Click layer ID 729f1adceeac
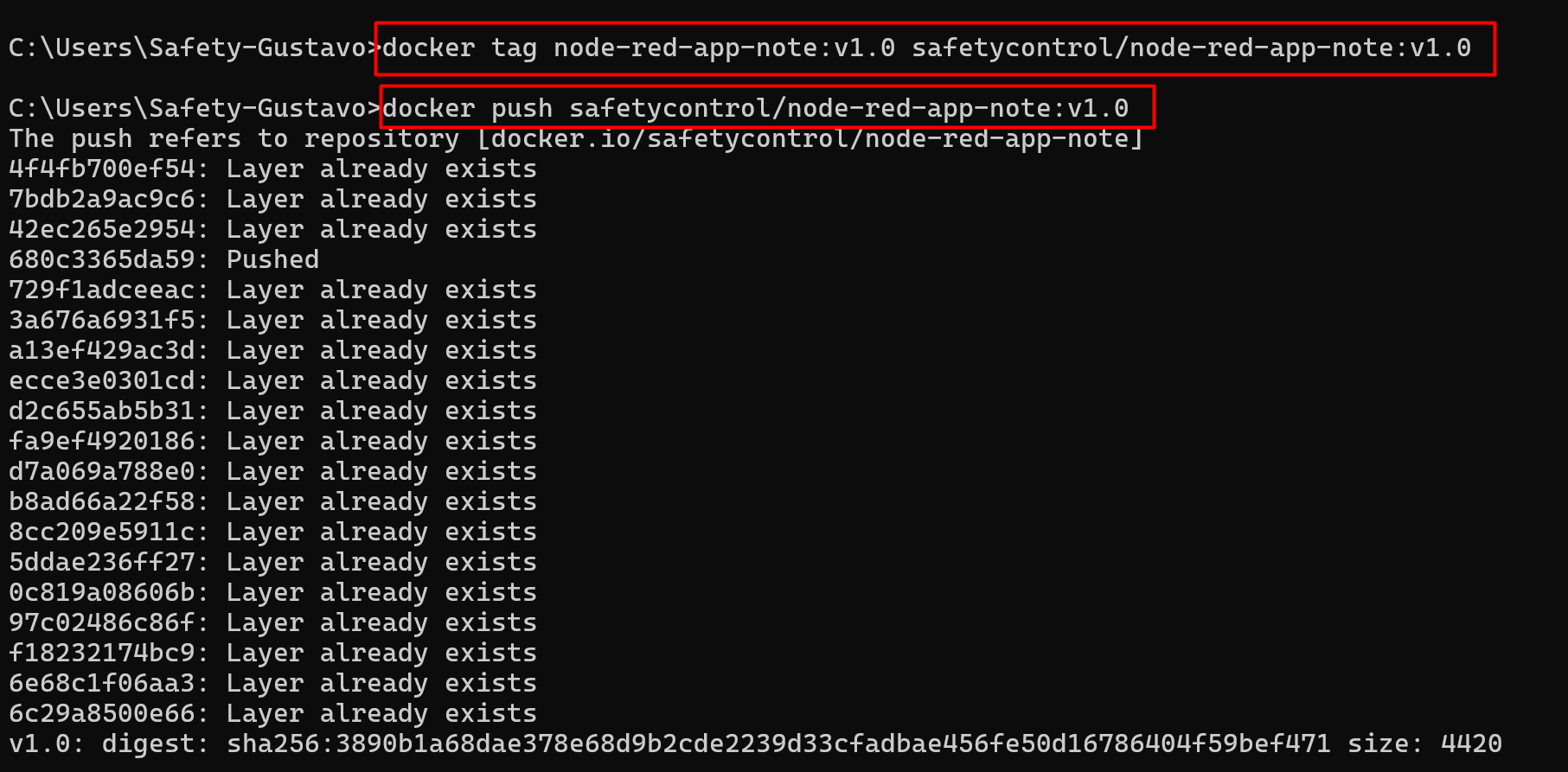Viewport: 1568px width, 772px height. click(102, 290)
